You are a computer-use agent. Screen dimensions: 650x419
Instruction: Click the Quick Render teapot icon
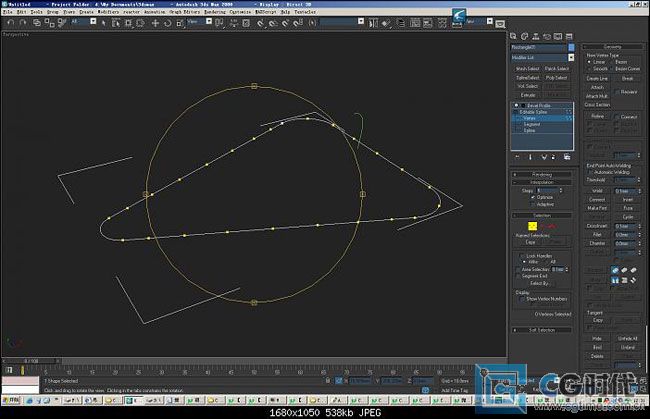[x=500, y=24]
